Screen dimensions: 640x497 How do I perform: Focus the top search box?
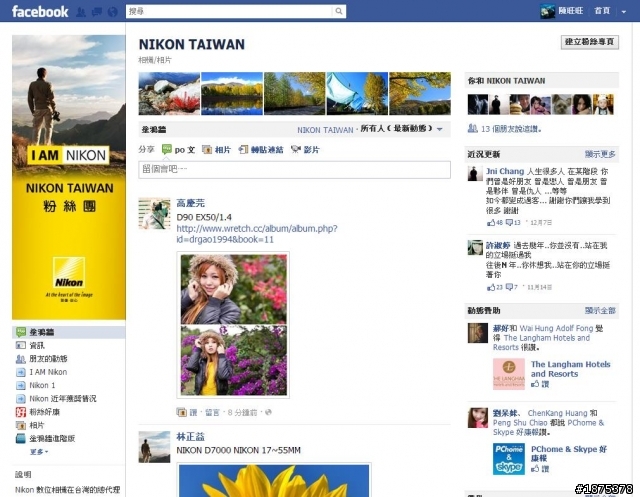pyautogui.click(x=229, y=11)
